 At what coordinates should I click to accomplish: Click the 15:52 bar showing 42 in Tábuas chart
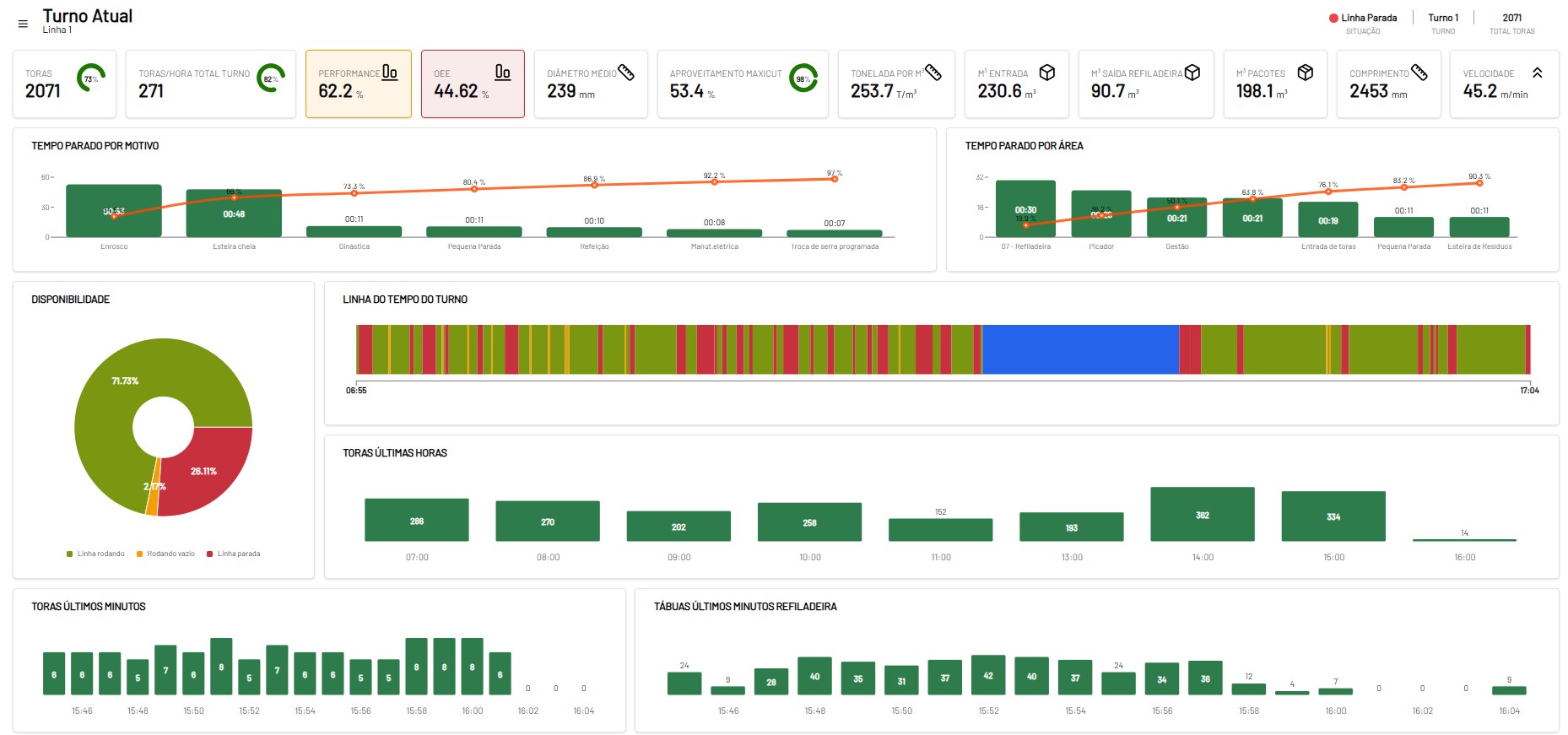click(988, 675)
